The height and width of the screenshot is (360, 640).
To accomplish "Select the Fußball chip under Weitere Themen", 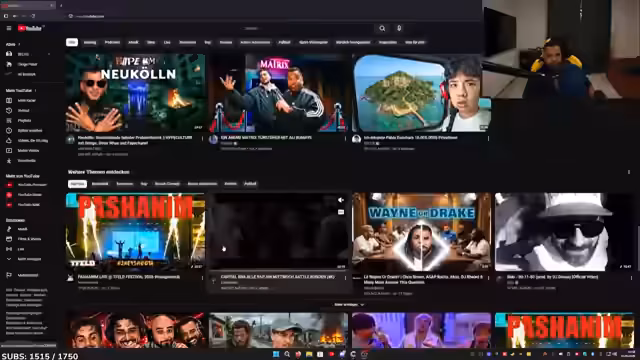I will (250, 184).
